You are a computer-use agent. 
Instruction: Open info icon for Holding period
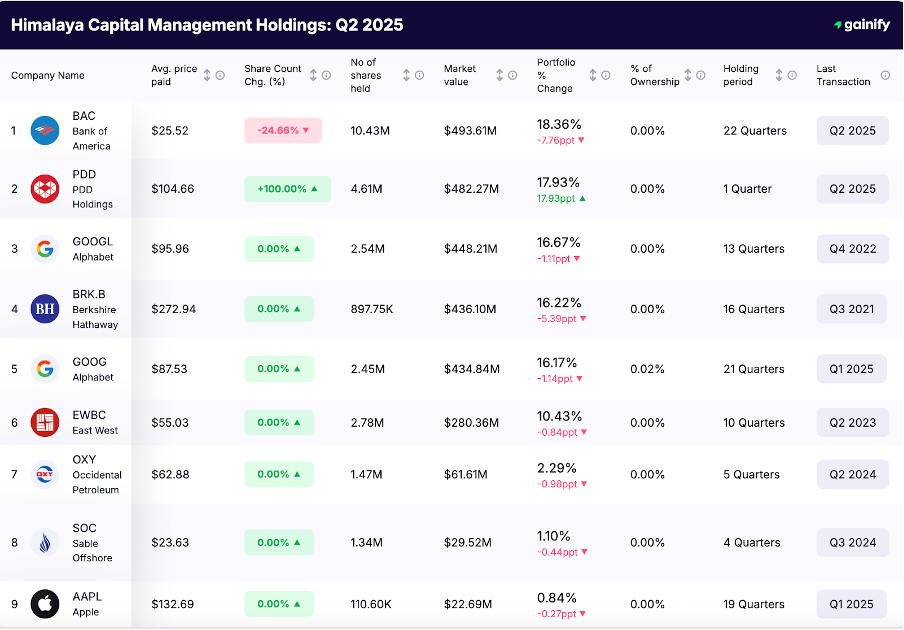click(x=792, y=75)
